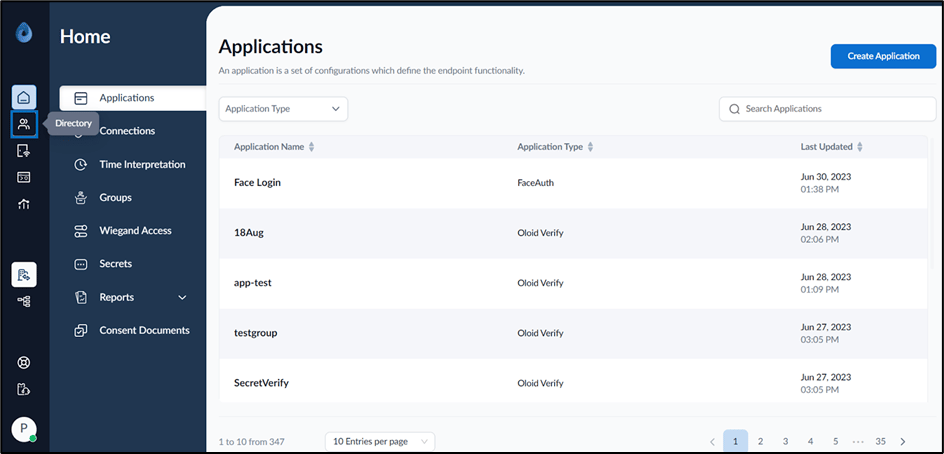
Task: Sort by Application Type arrows
Action: point(590,147)
